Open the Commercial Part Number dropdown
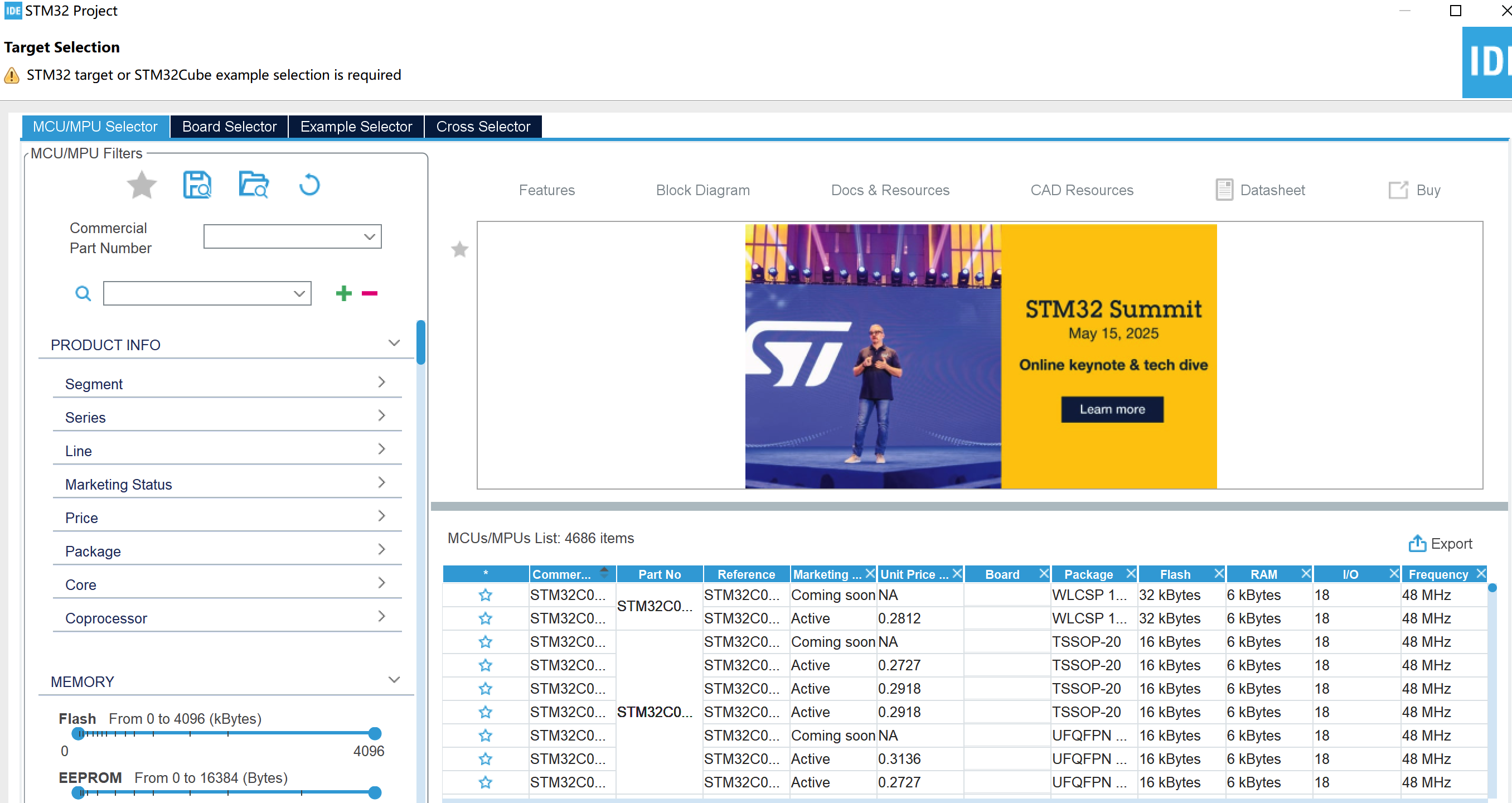Image resolution: width=1512 pixels, height=803 pixels. pyautogui.click(x=369, y=236)
